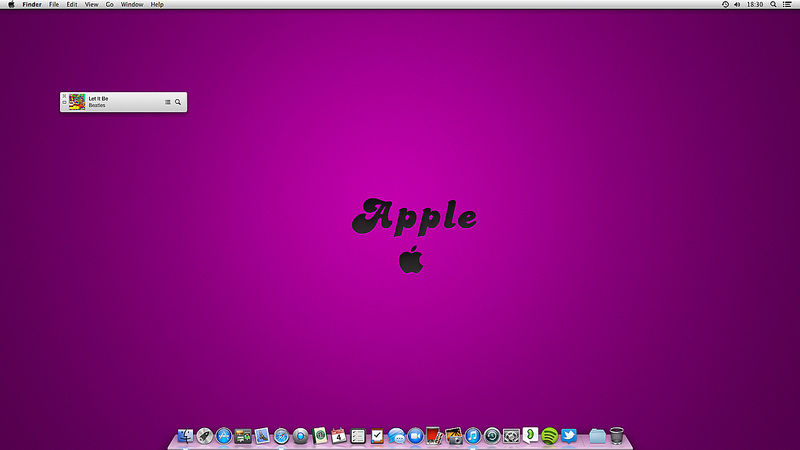Open the File menu

[54, 4]
